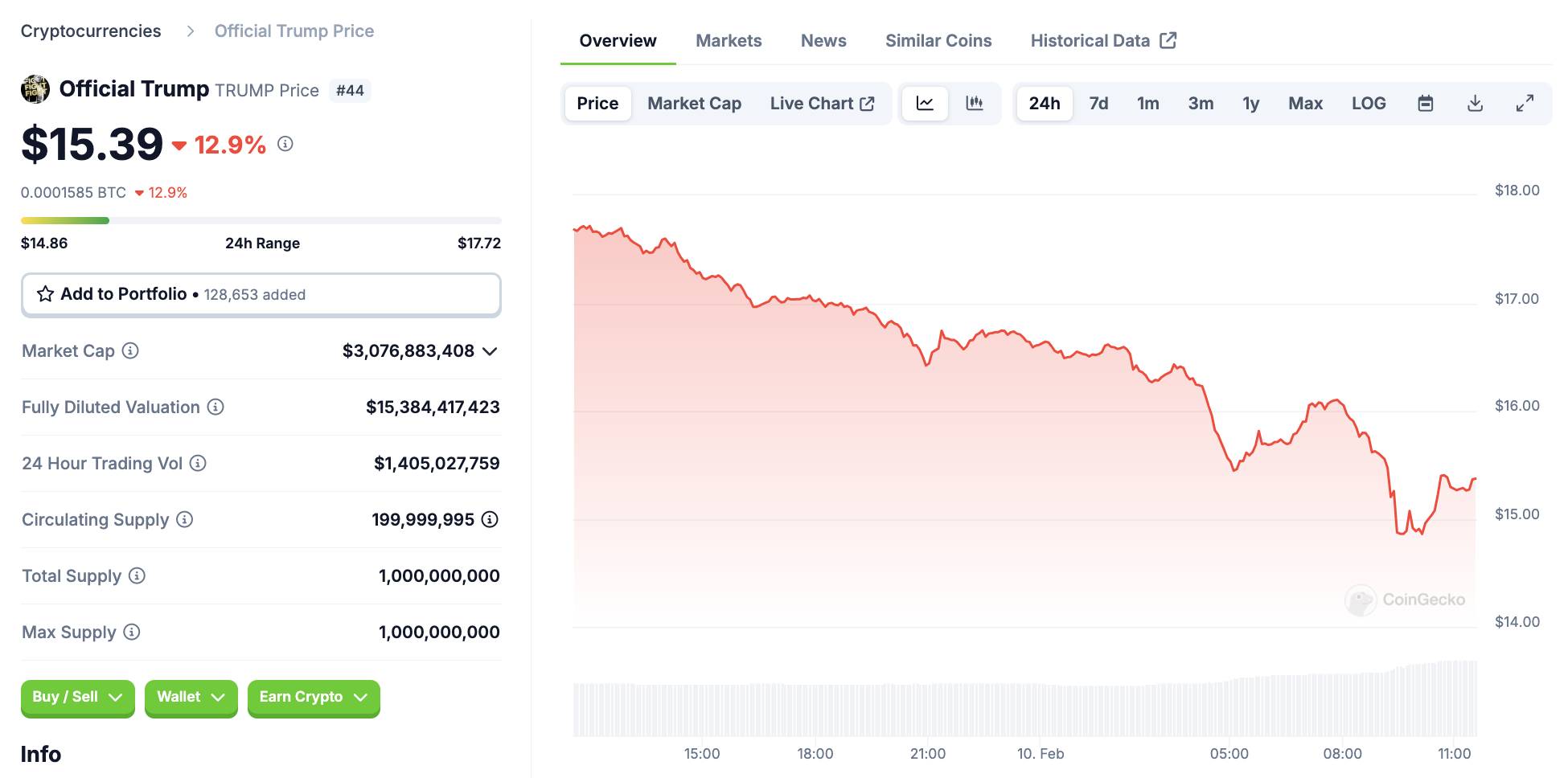Click the $1,405,027,759 trading volume value

437,464
